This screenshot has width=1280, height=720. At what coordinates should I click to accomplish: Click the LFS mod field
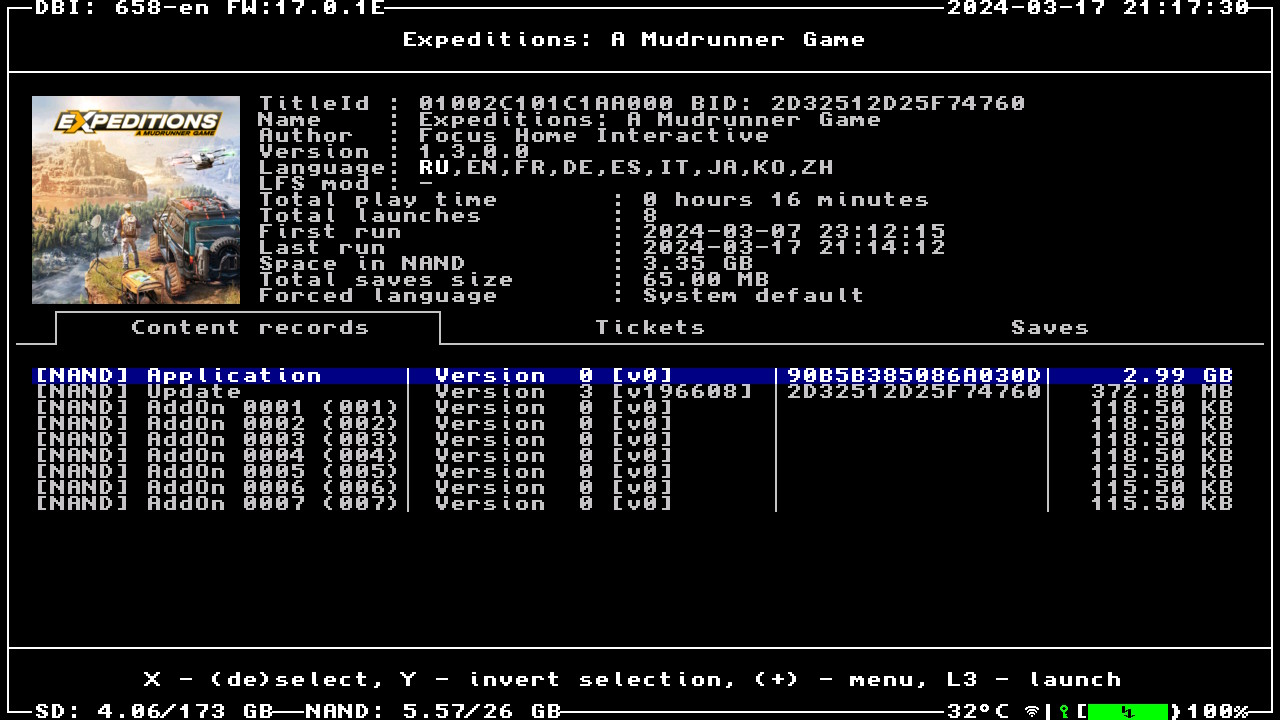(x=346, y=184)
